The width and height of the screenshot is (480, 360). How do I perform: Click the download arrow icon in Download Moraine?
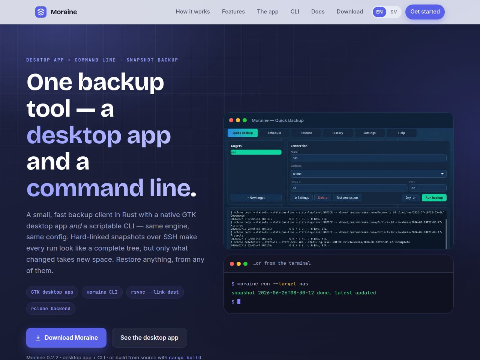click(x=38, y=338)
